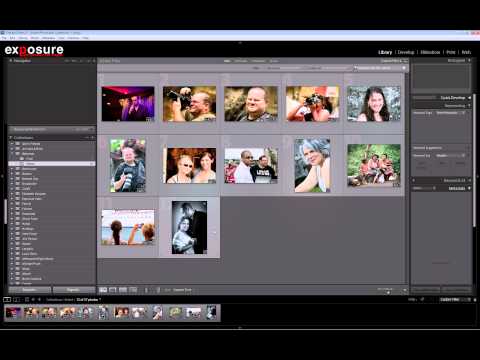Open the Web module
This screenshot has height=360, width=480.
466,52
